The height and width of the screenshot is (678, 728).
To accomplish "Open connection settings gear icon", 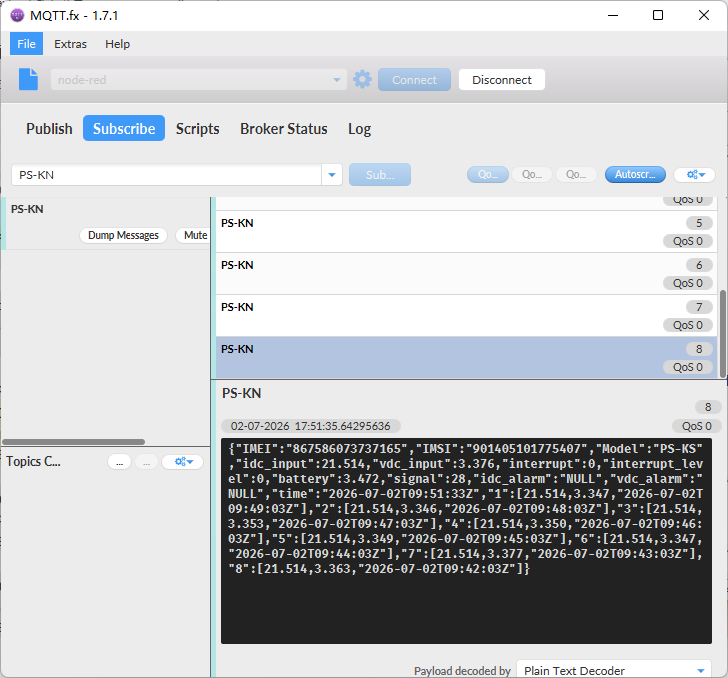I will tap(362, 79).
